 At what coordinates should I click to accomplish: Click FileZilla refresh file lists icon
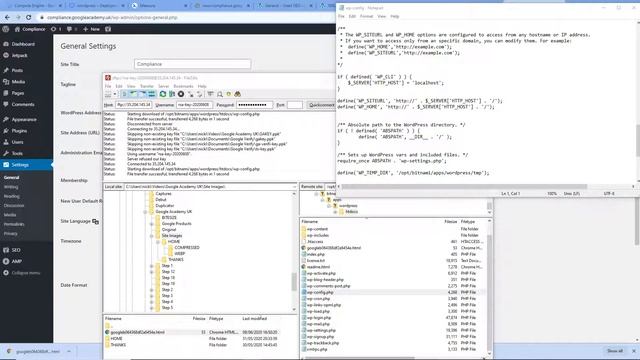(x=163, y=94)
